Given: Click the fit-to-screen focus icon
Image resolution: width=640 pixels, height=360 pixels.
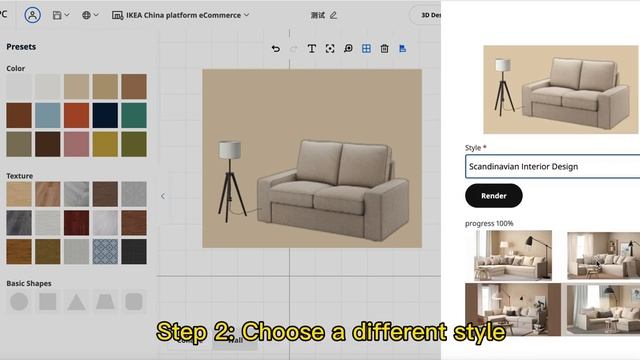Looking at the screenshot, I should (330, 49).
